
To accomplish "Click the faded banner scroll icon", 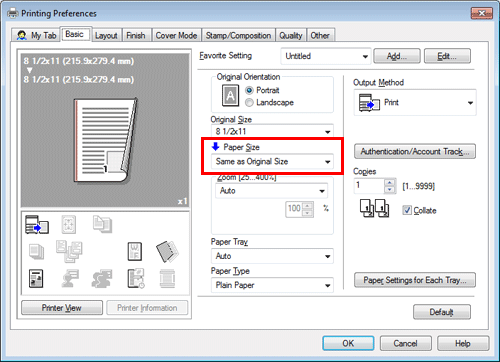I will tap(167, 279).
